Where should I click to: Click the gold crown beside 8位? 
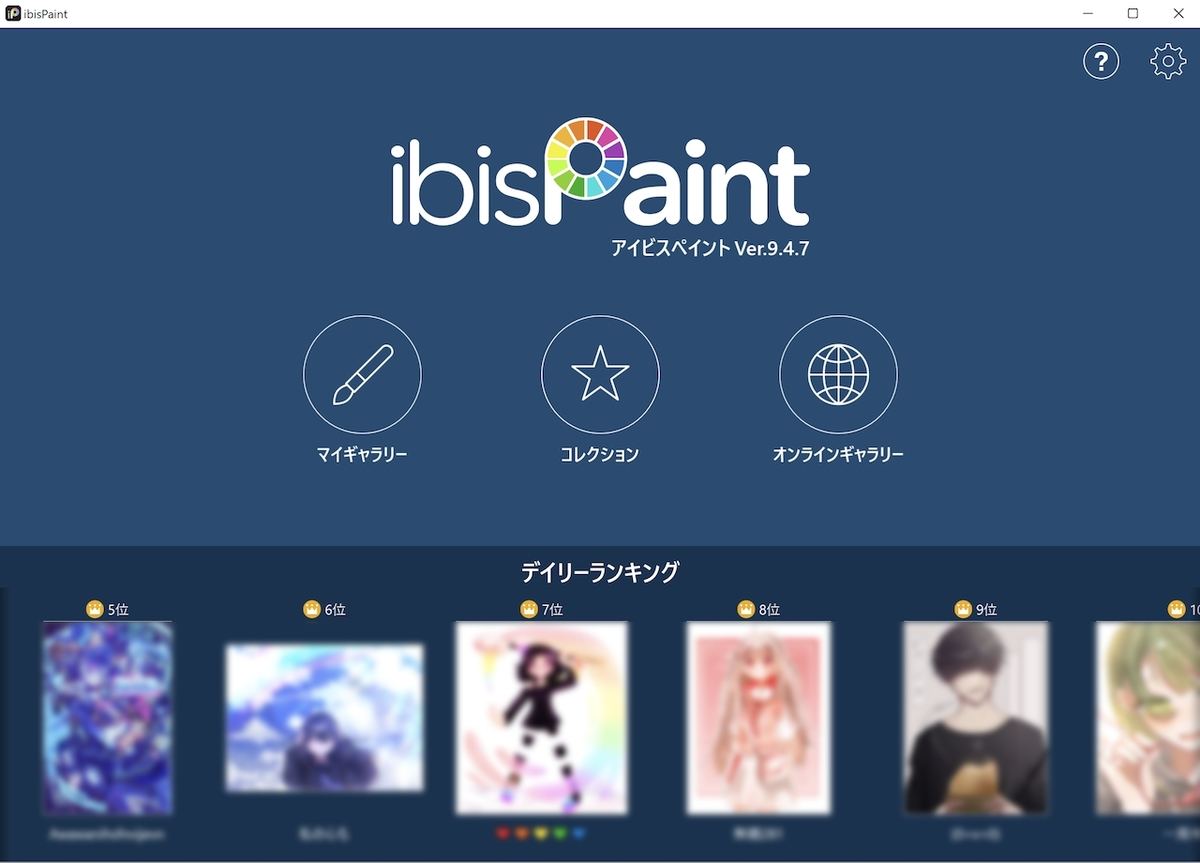(x=746, y=609)
